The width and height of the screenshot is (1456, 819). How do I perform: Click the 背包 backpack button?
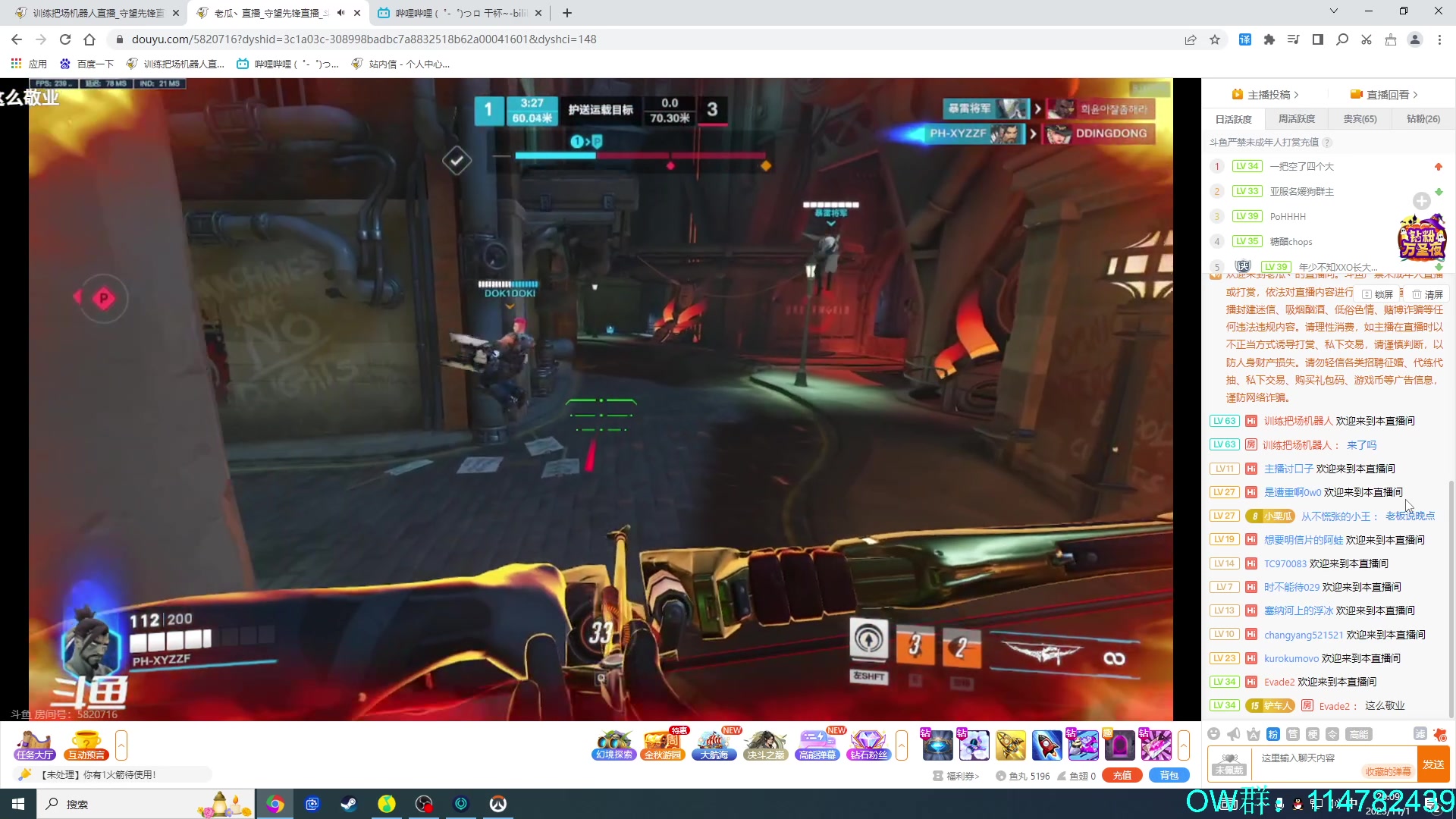1169,776
